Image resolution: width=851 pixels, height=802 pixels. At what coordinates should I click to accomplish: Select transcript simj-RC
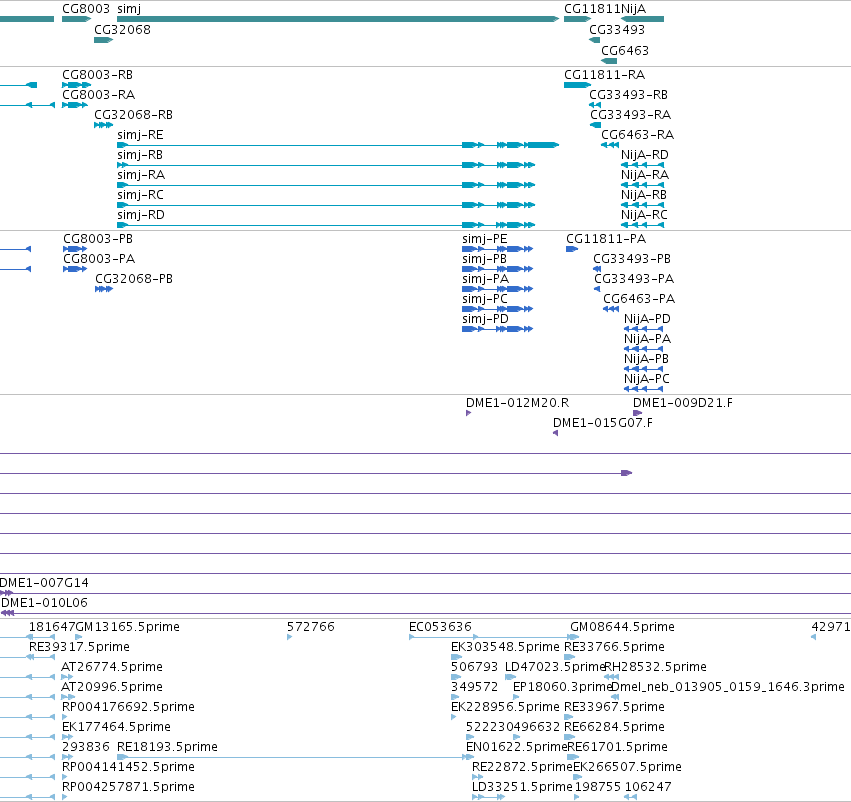[x=141, y=195]
